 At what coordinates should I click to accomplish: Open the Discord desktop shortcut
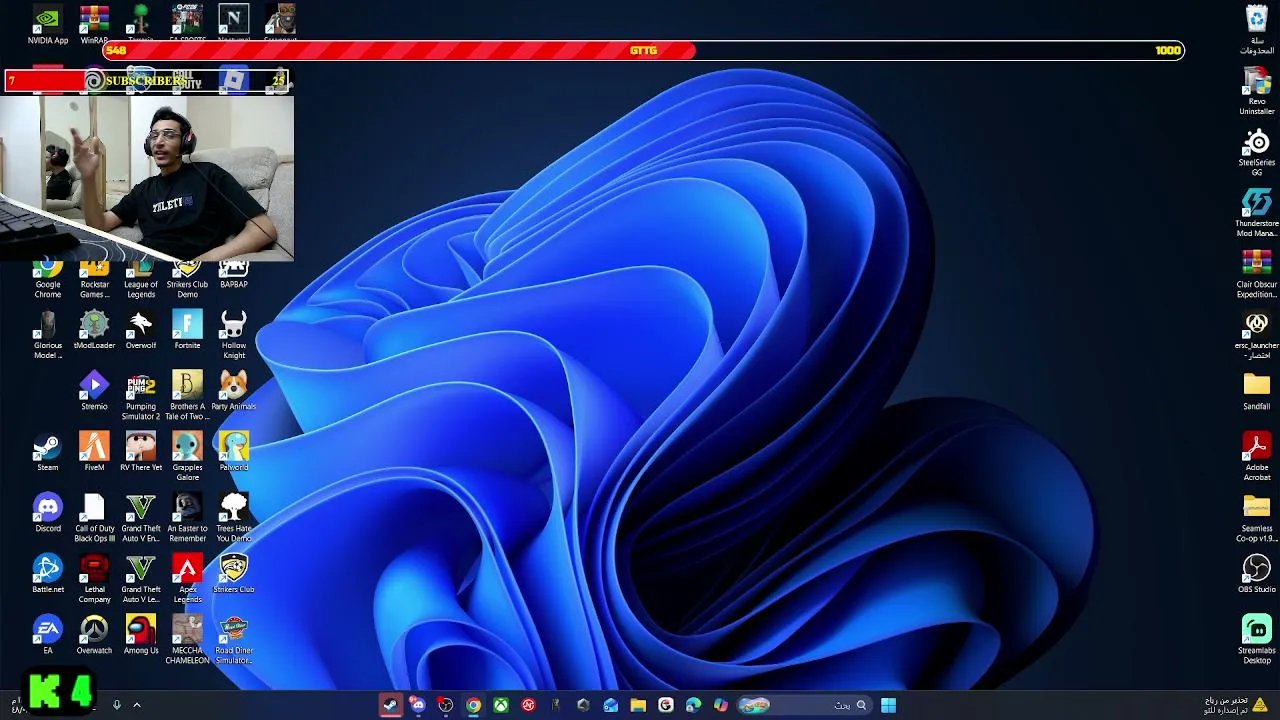pyautogui.click(x=47, y=513)
